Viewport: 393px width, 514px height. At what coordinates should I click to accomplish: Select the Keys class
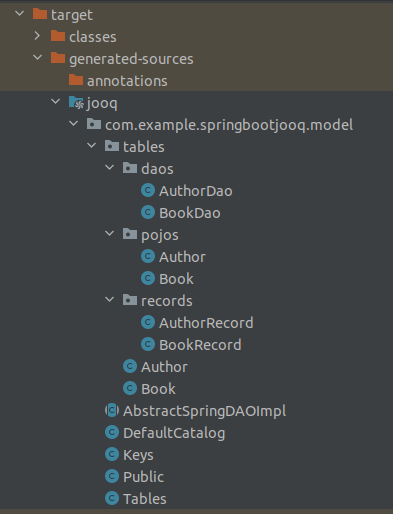point(138,455)
